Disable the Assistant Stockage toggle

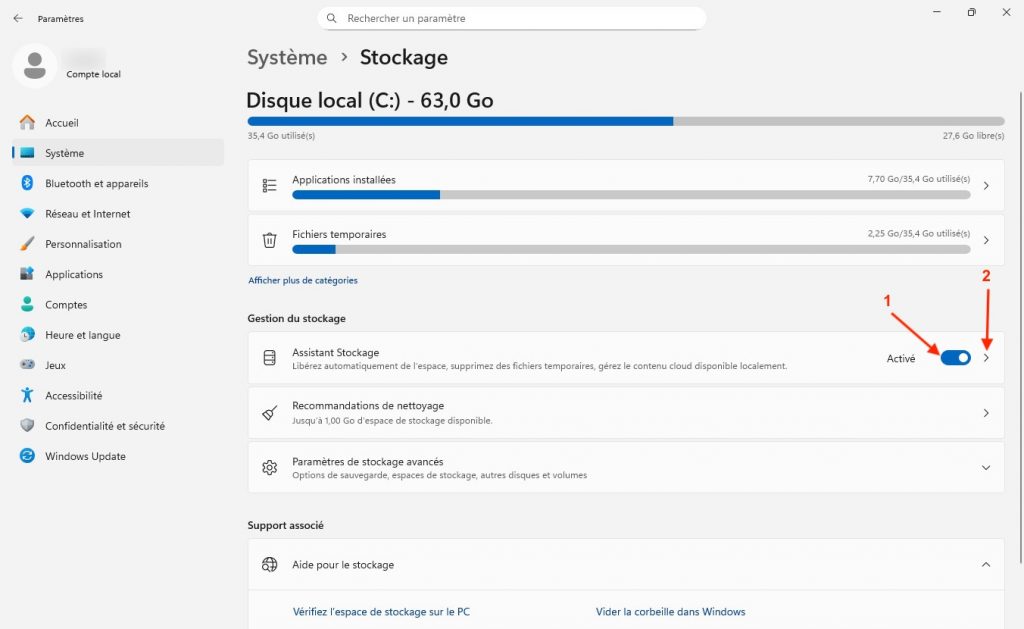point(955,358)
